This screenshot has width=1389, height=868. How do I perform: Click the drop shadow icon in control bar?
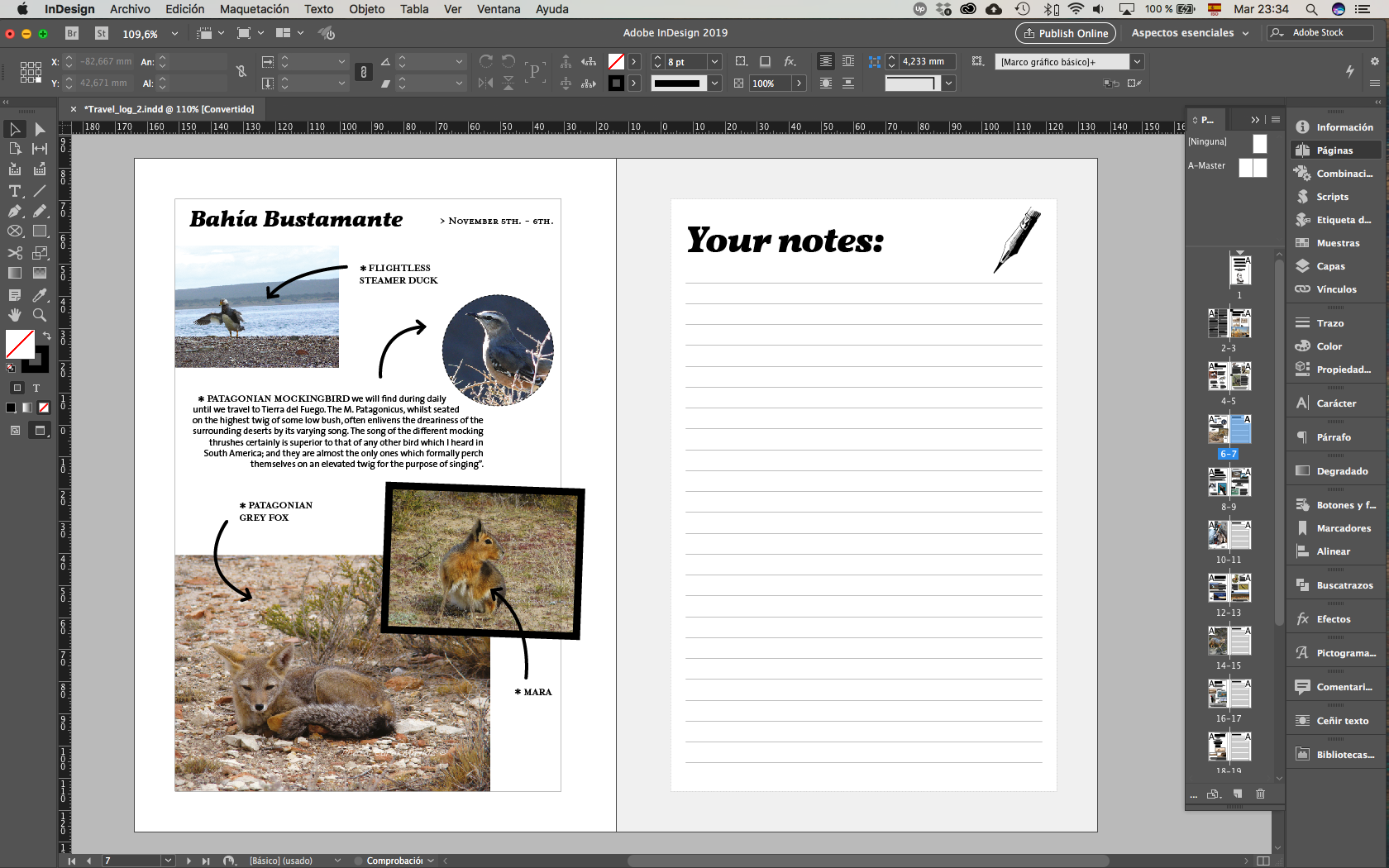coord(766,61)
